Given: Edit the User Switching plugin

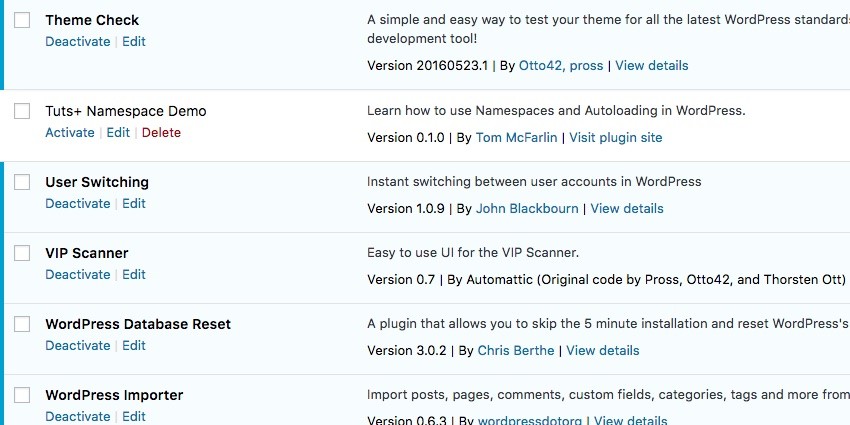Looking at the screenshot, I should point(134,204).
